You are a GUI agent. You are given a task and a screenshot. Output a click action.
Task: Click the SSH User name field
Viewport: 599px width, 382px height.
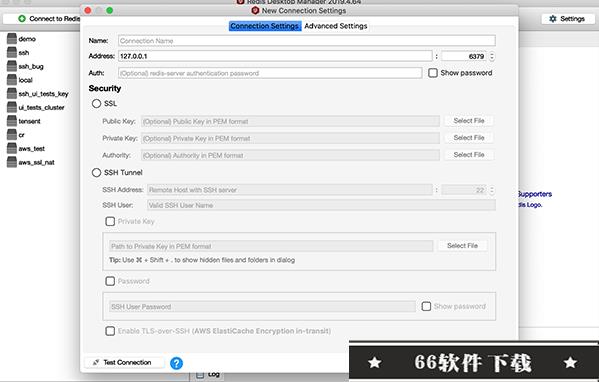click(x=321, y=205)
